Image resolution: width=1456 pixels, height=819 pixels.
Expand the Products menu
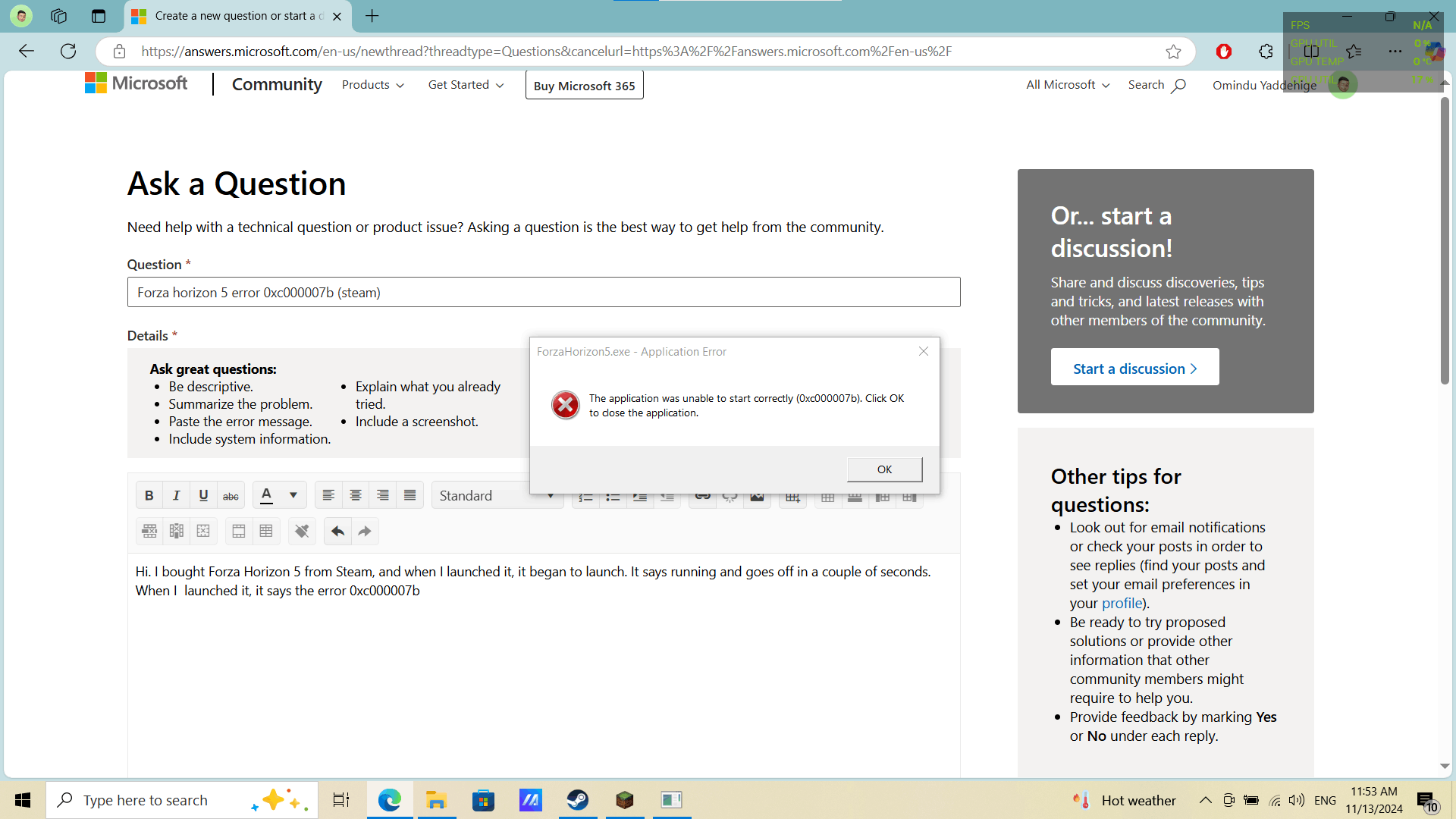click(372, 85)
